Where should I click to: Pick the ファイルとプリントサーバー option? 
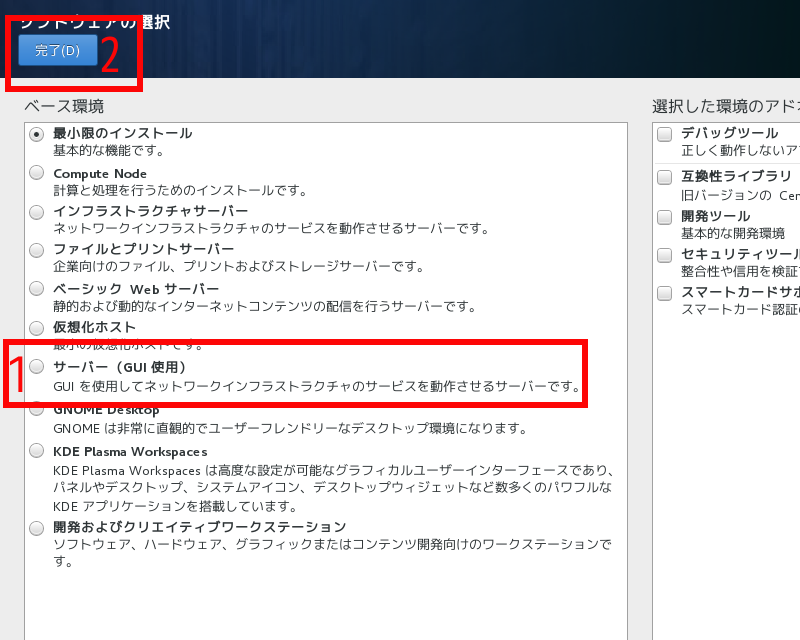(x=37, y=250)
